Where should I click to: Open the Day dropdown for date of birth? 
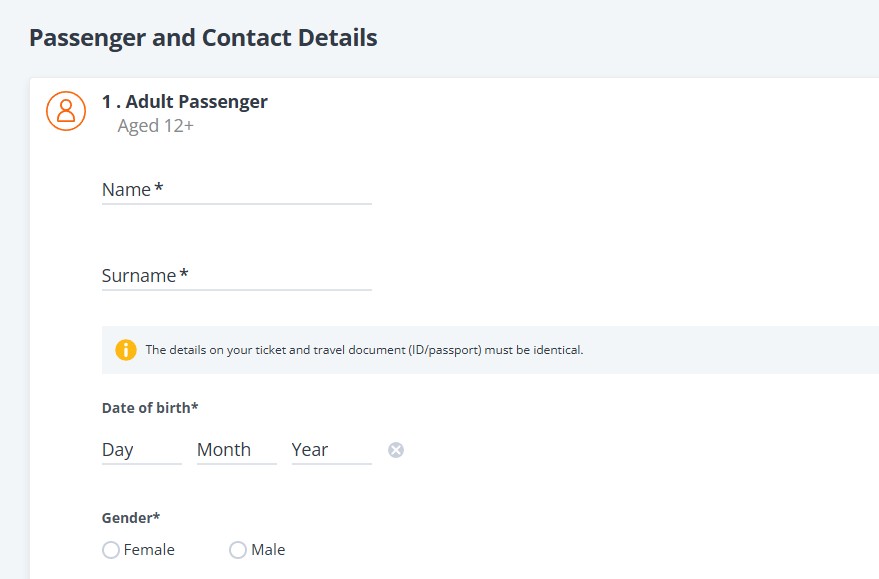coord(142,450)
